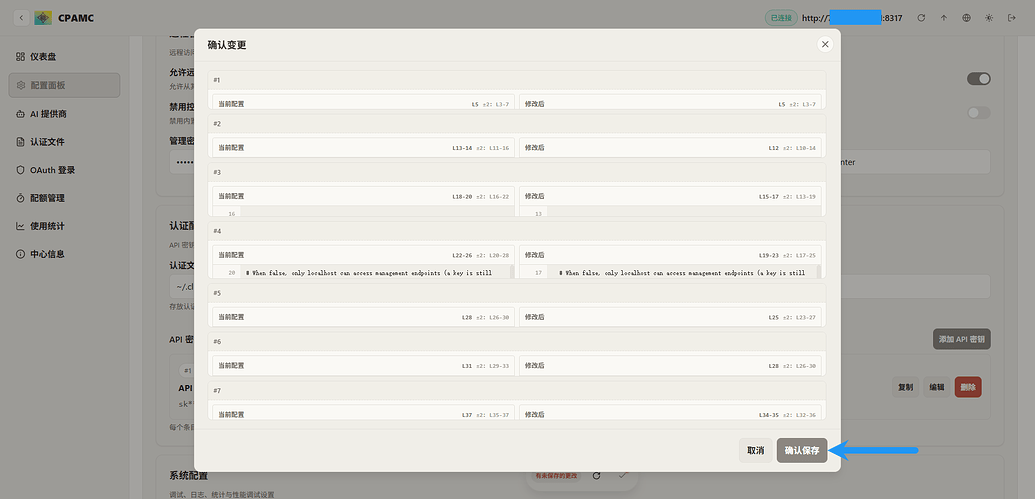Click the robot icon by AI 提供商

(x=20, y=114)
